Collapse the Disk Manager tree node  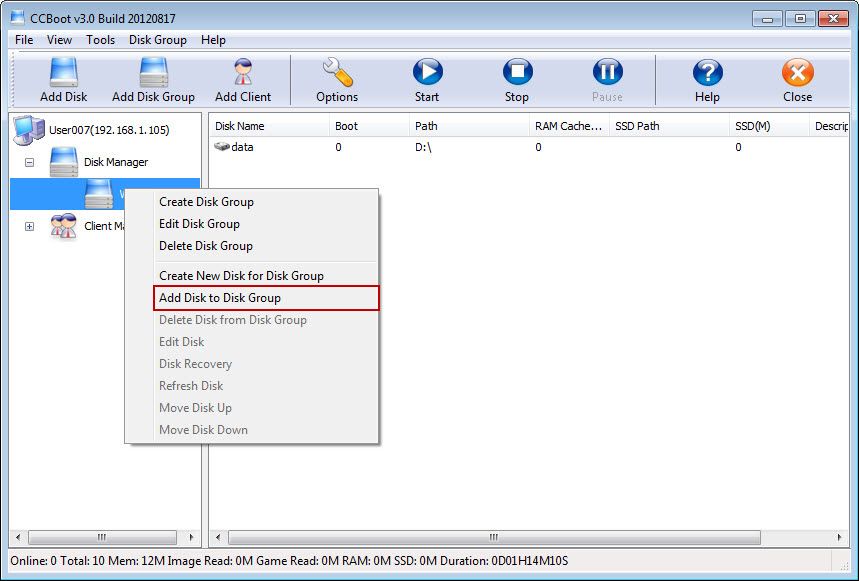30,162
